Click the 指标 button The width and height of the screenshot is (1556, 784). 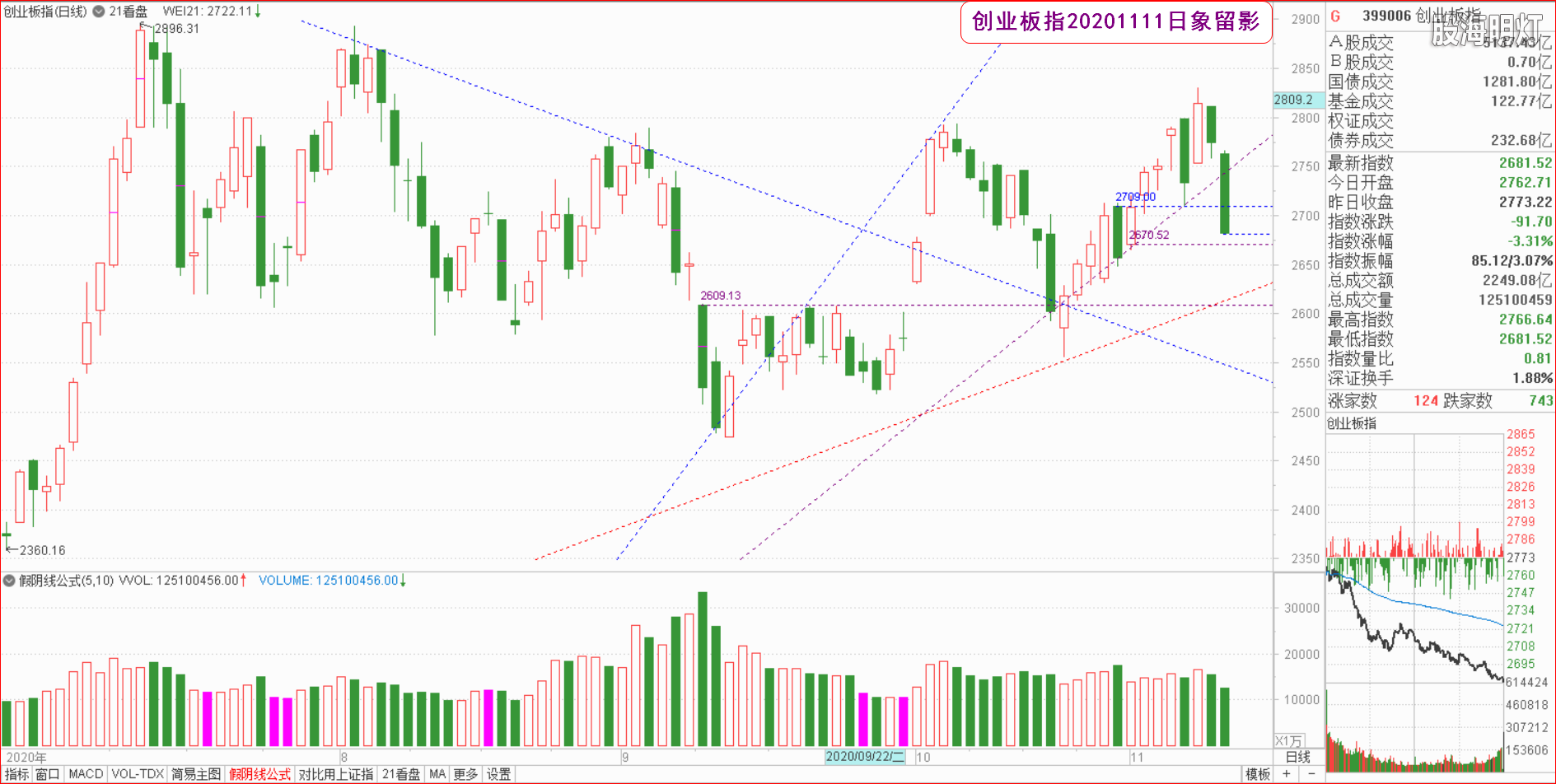[16, 775]
